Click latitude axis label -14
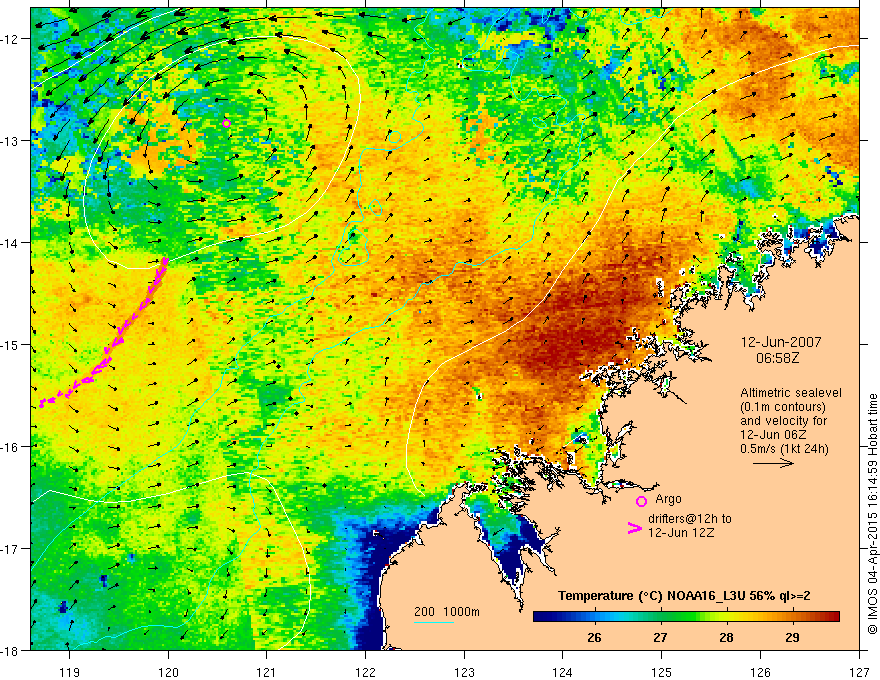 point(11,243)
